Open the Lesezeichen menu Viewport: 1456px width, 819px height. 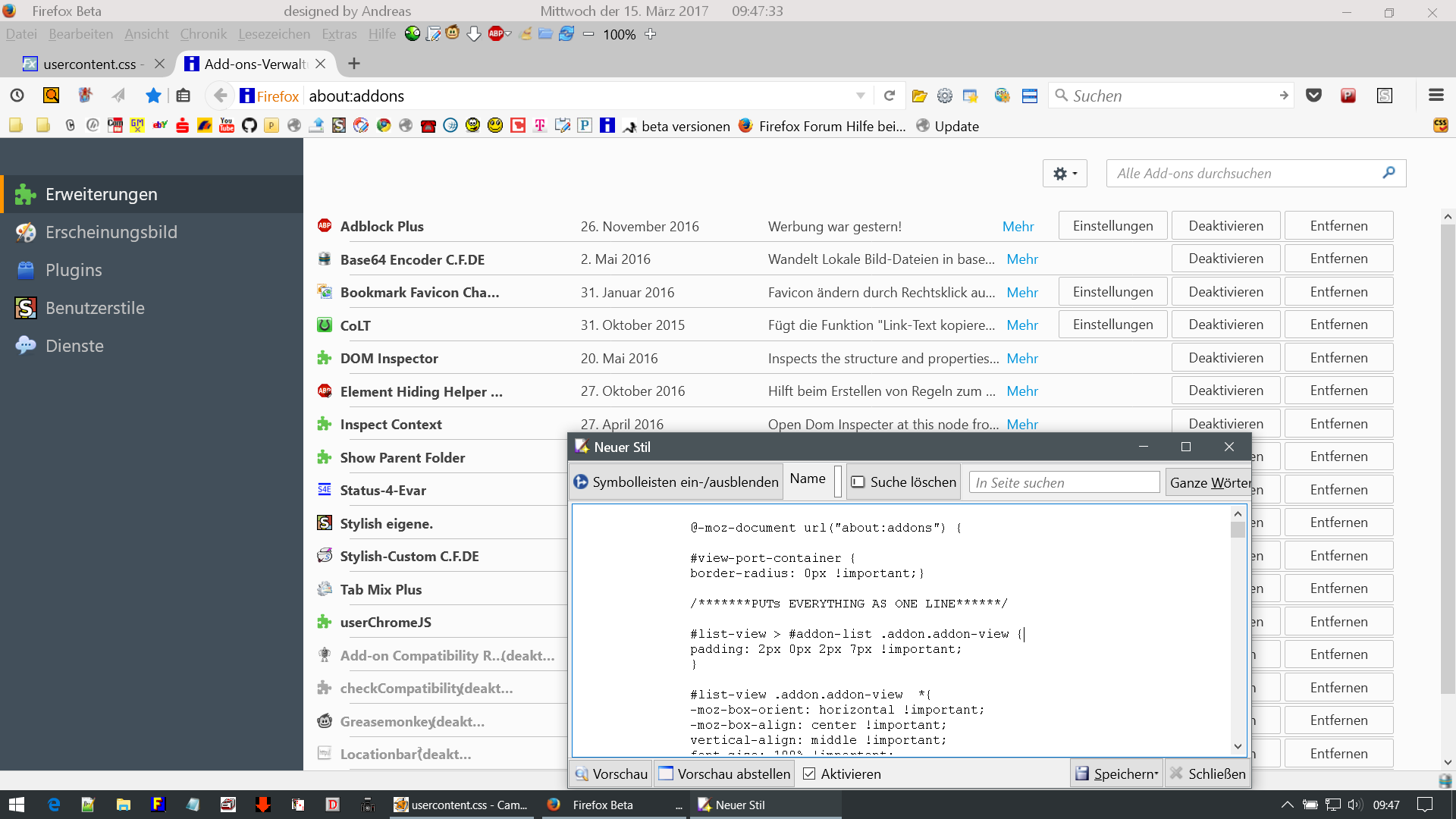tap(274, 34)
